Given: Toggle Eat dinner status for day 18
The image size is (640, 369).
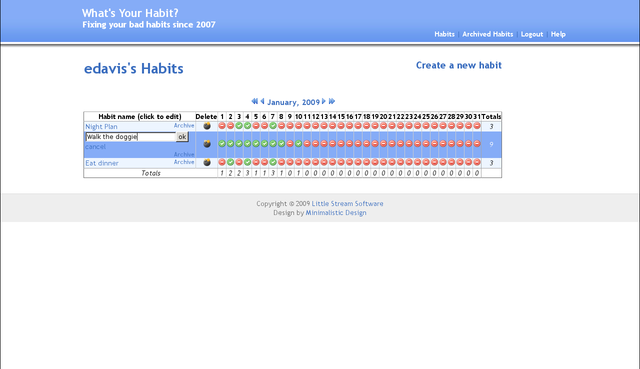Looking at the screenshot, I should point(367,162).
